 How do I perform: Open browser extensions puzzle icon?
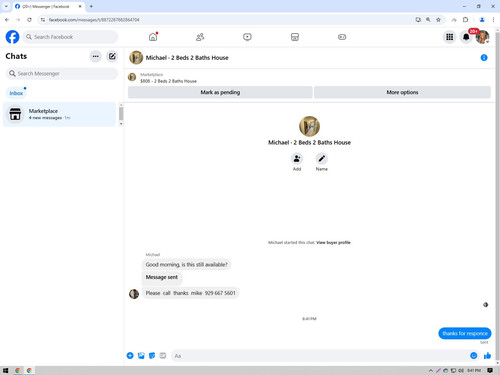[465, 20]
